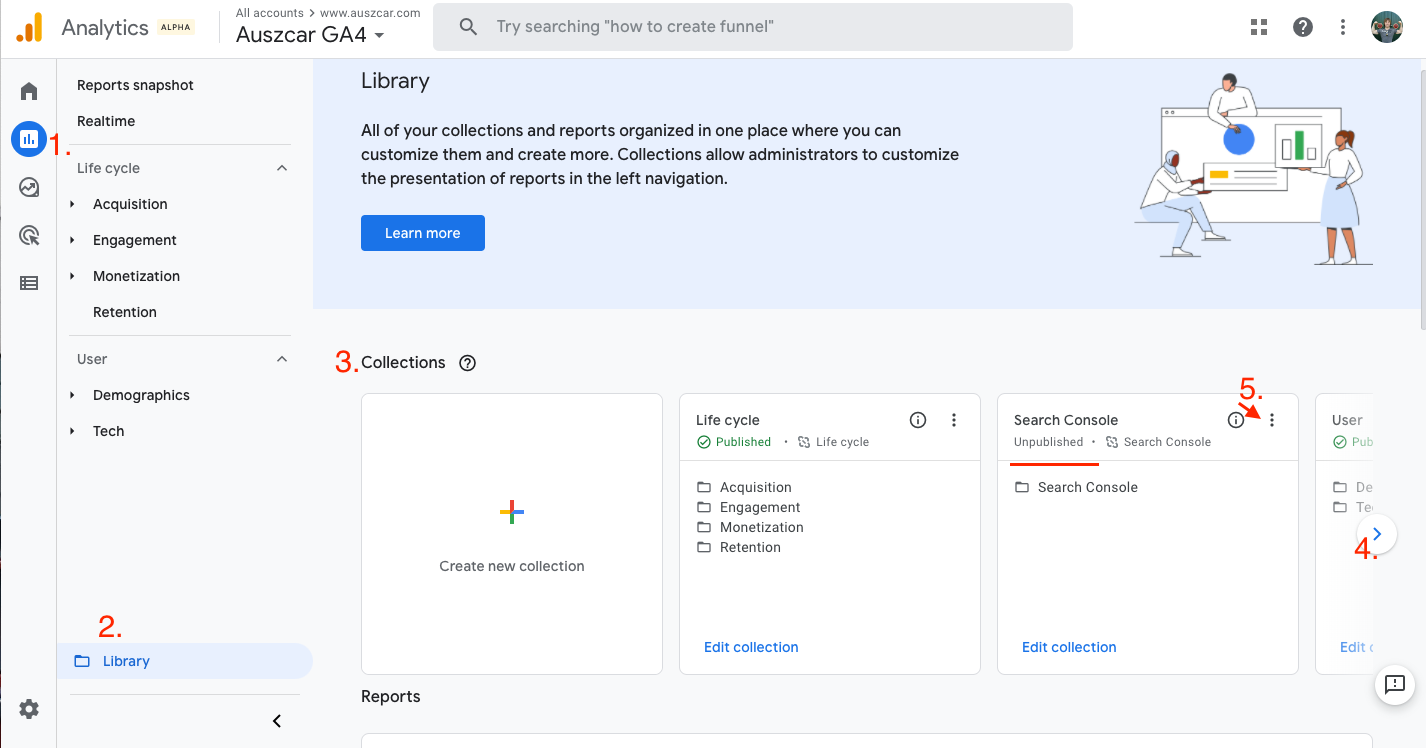Screen dimensions: 1426x748
Task: Collapse the User section
Action: 282,359
